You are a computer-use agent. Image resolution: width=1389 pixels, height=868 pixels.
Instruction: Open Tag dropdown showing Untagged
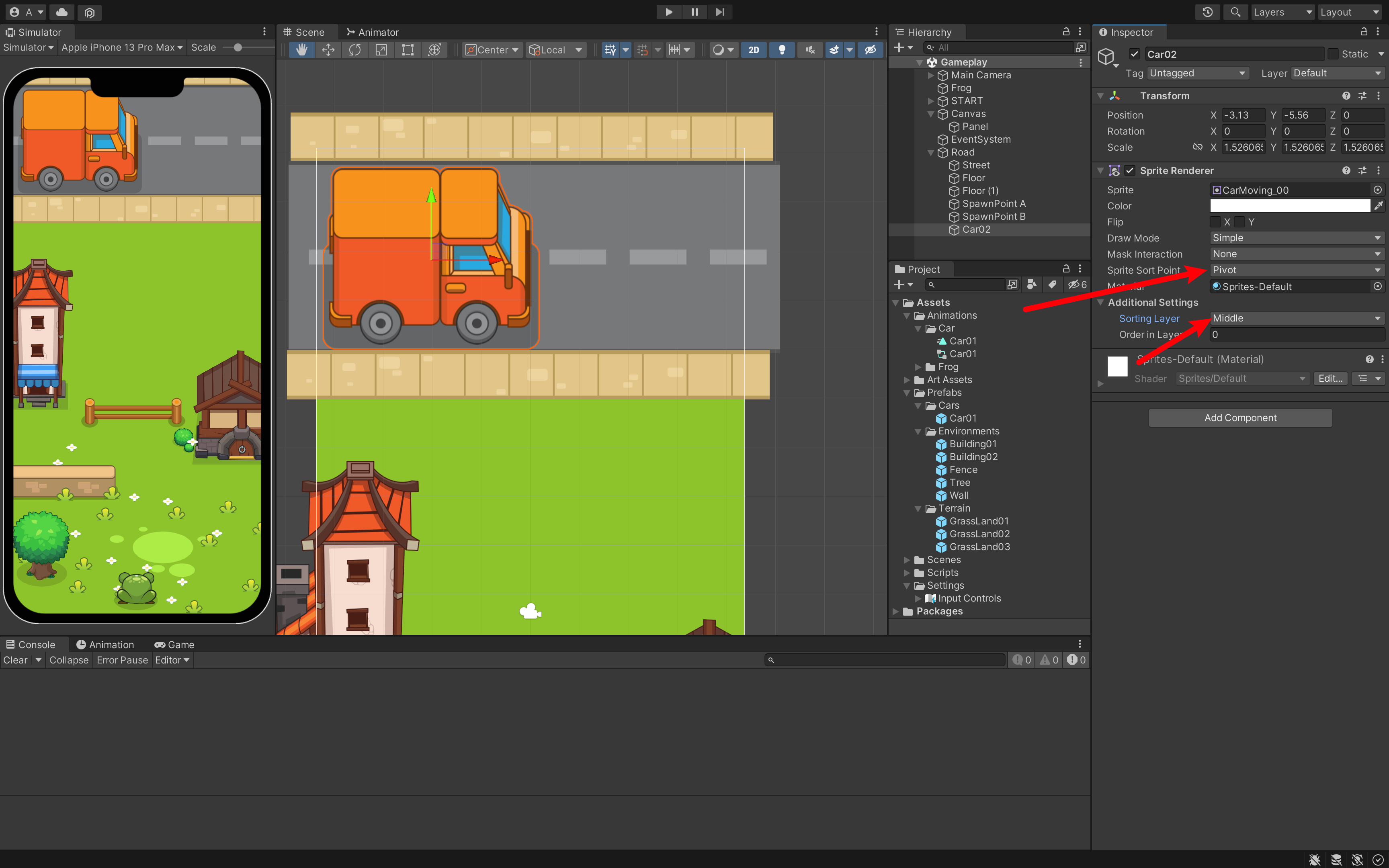[1197, 73]
